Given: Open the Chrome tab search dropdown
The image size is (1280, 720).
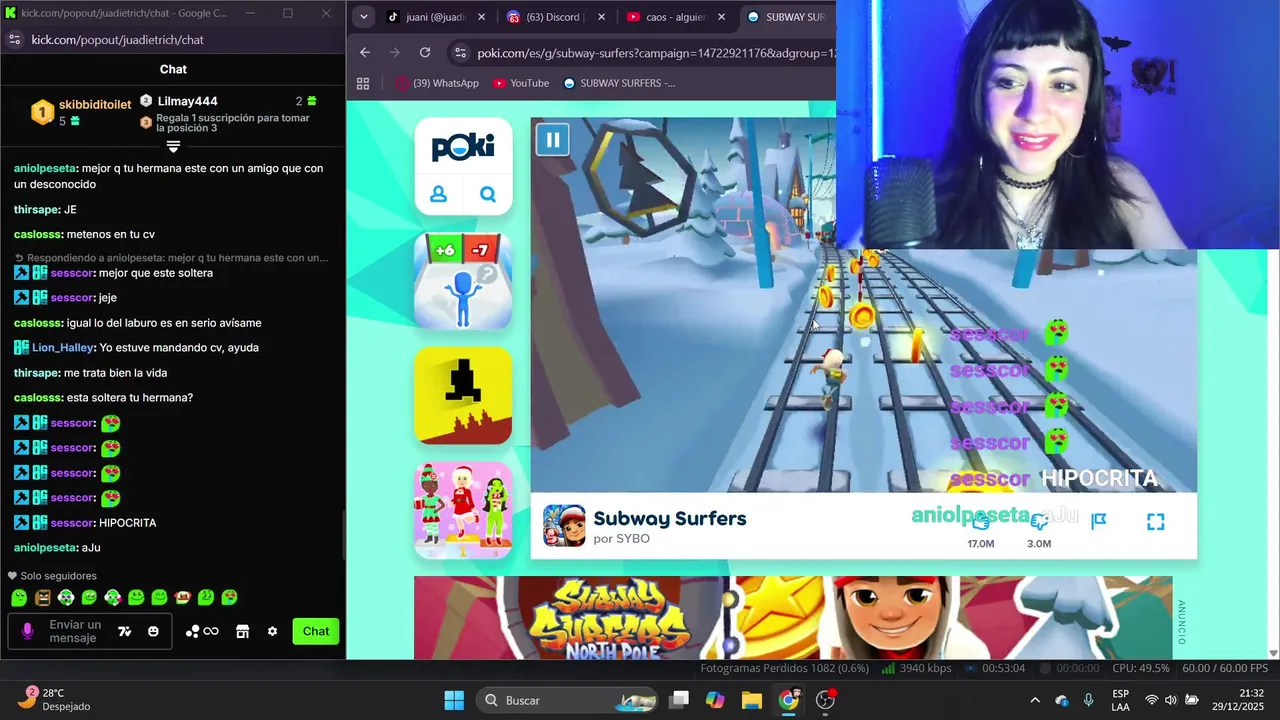Looking at the screenshot, I should point(363,17).
